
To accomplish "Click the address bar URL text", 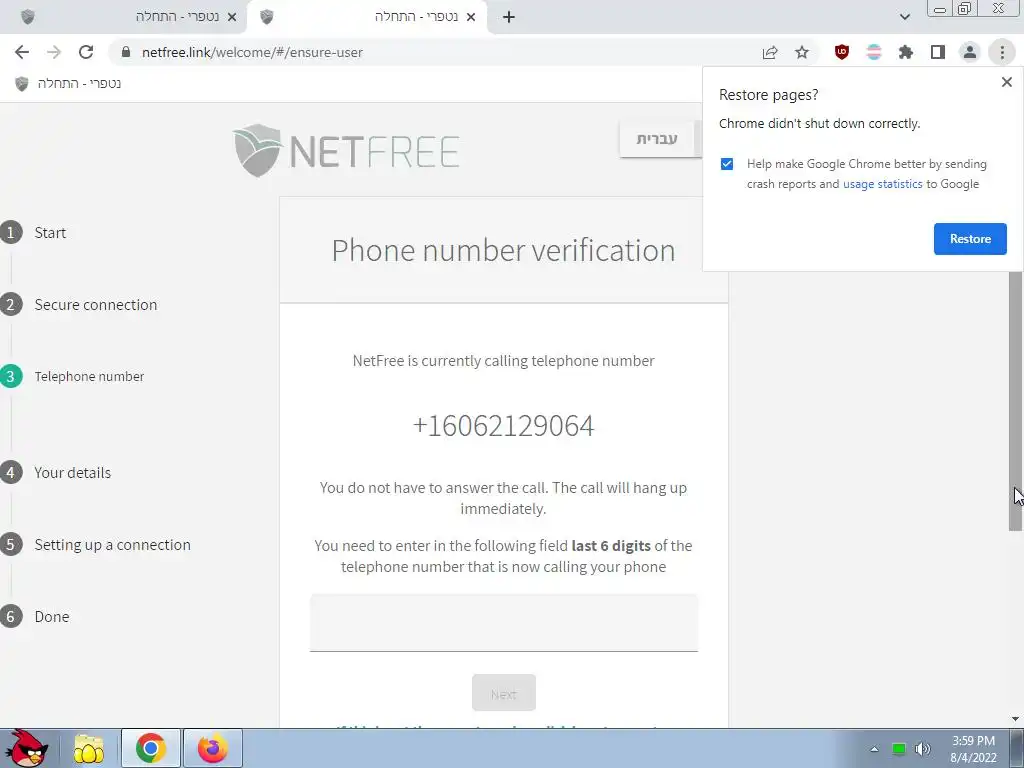I will (x=252, y=52).
